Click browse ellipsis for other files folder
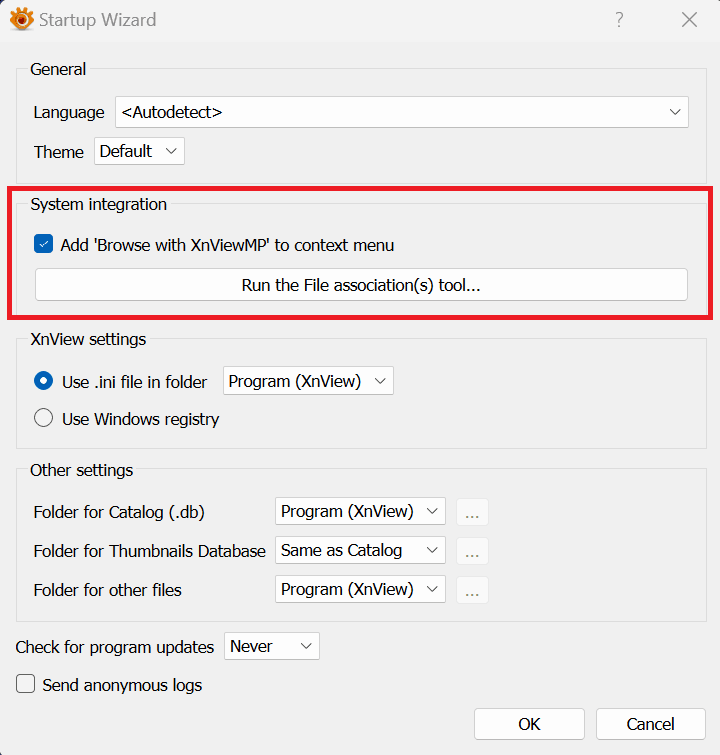The width and height of the screenshot is (720, 755). 472,590
